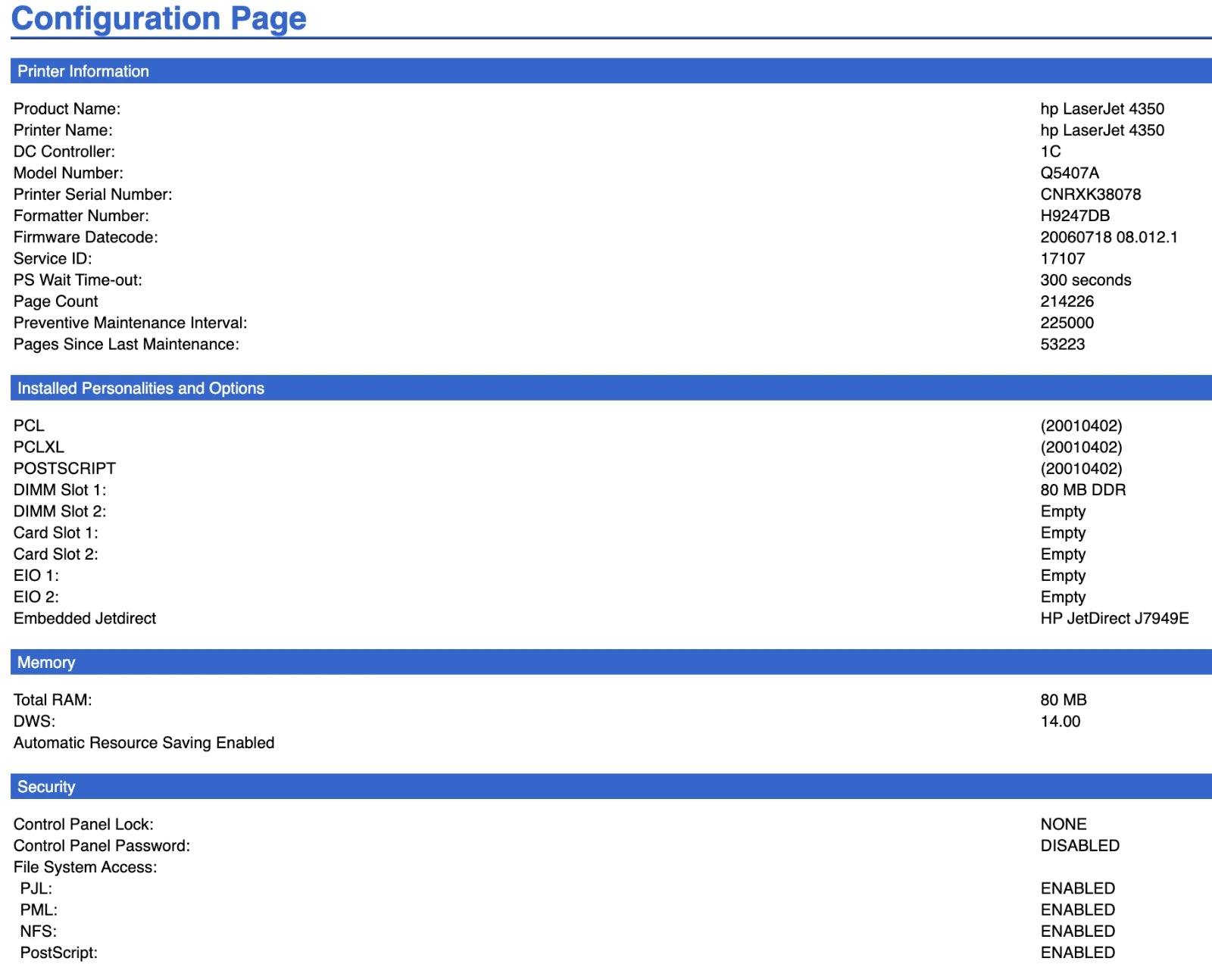Click the PS Wait Time-out value 300 seconds
This screenshot has height=980, width=1212.
(1085, 280)
